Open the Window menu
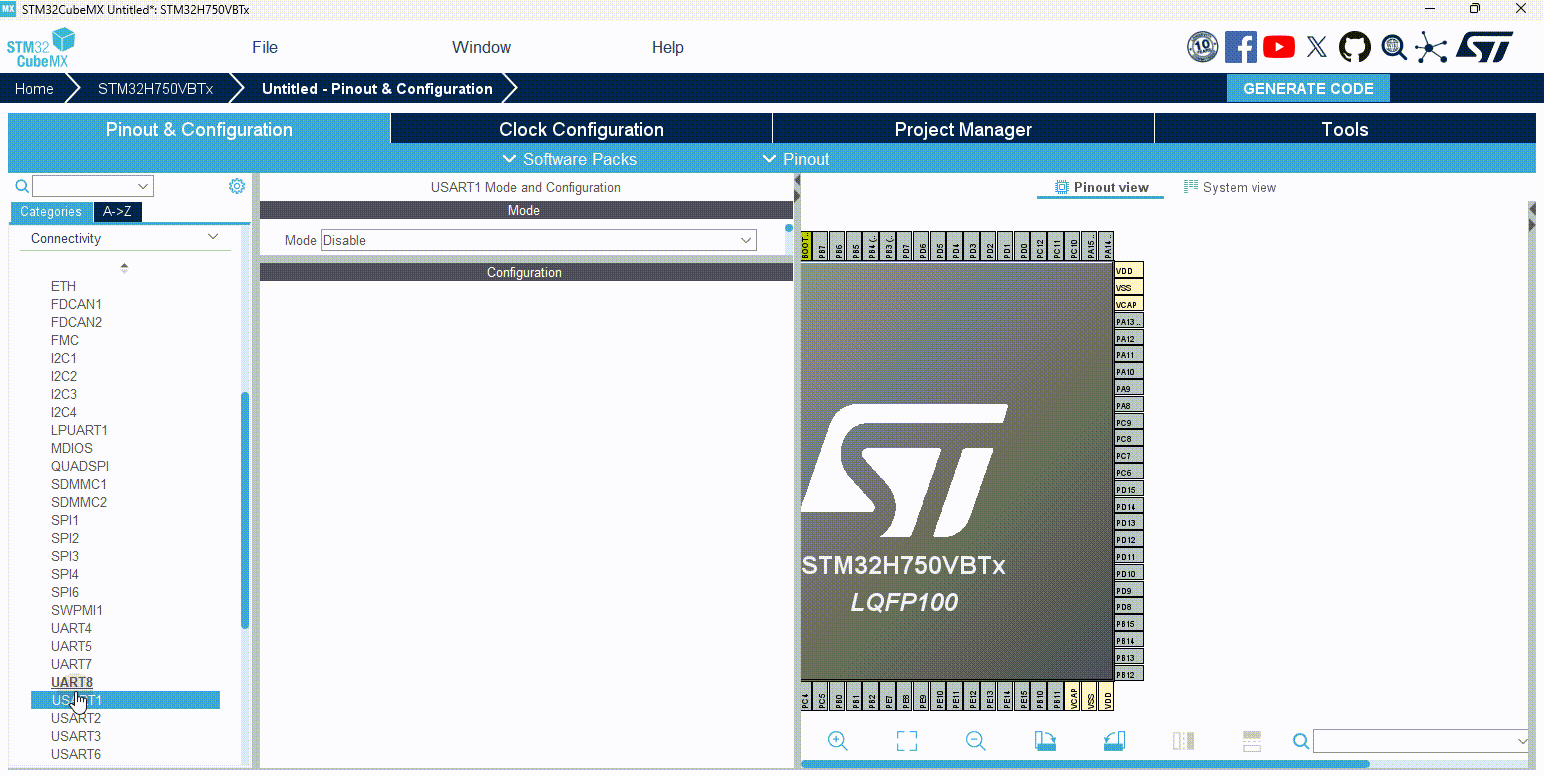The height and width of the screenshot is (776, 1544). coord(481,47)
